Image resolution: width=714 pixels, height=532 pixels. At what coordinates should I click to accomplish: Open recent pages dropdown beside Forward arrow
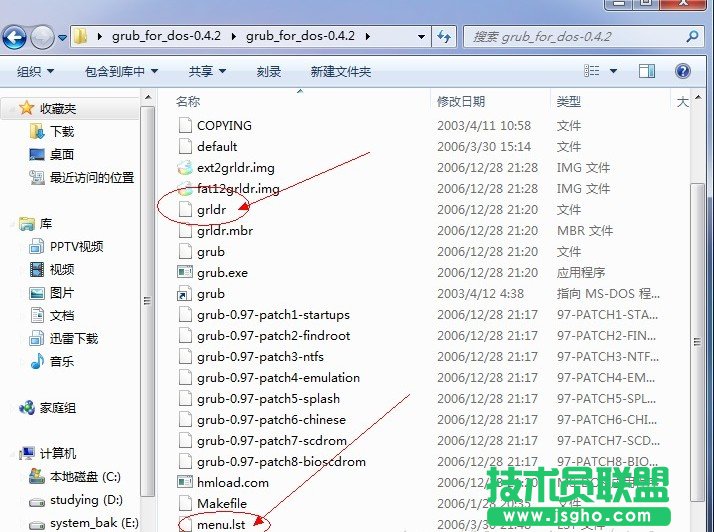coord(62,38)
